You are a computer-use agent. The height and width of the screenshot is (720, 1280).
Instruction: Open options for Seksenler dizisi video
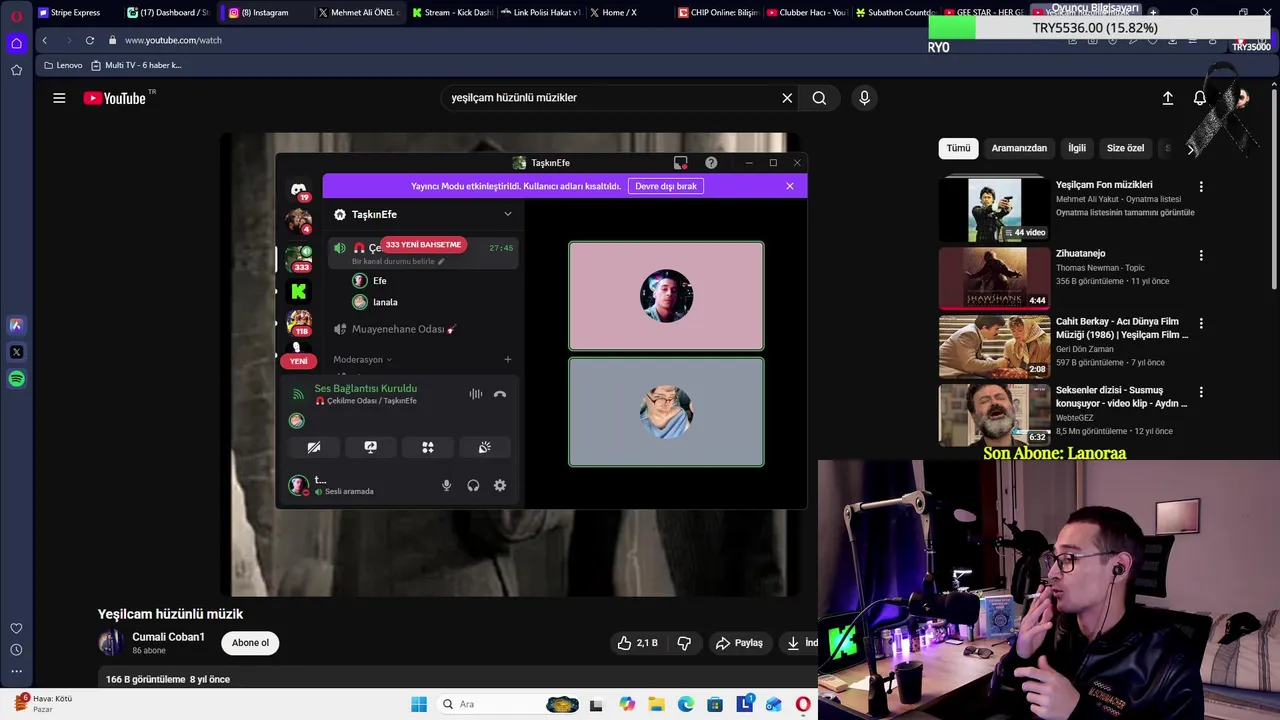point(1201,392)
